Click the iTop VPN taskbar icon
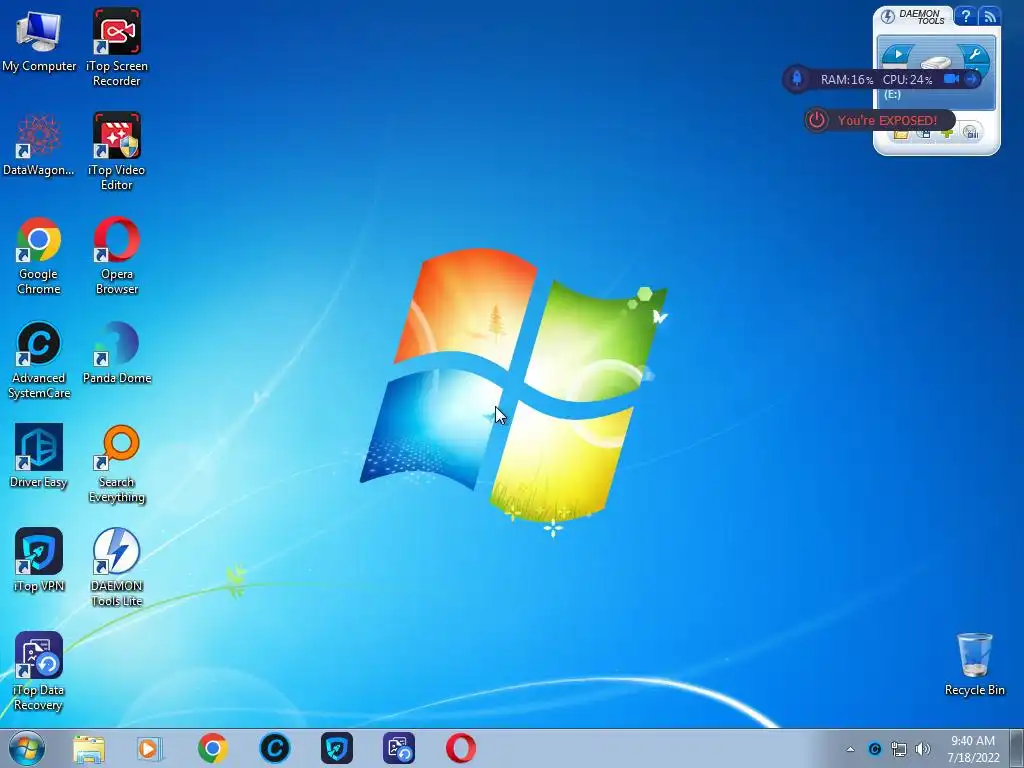 336,748
